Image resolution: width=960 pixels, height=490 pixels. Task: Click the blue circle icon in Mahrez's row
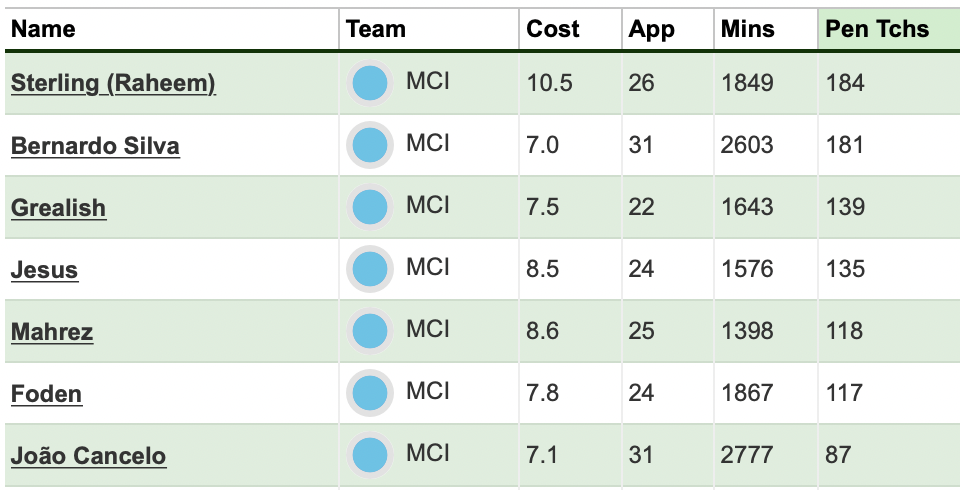click(370, 331)
